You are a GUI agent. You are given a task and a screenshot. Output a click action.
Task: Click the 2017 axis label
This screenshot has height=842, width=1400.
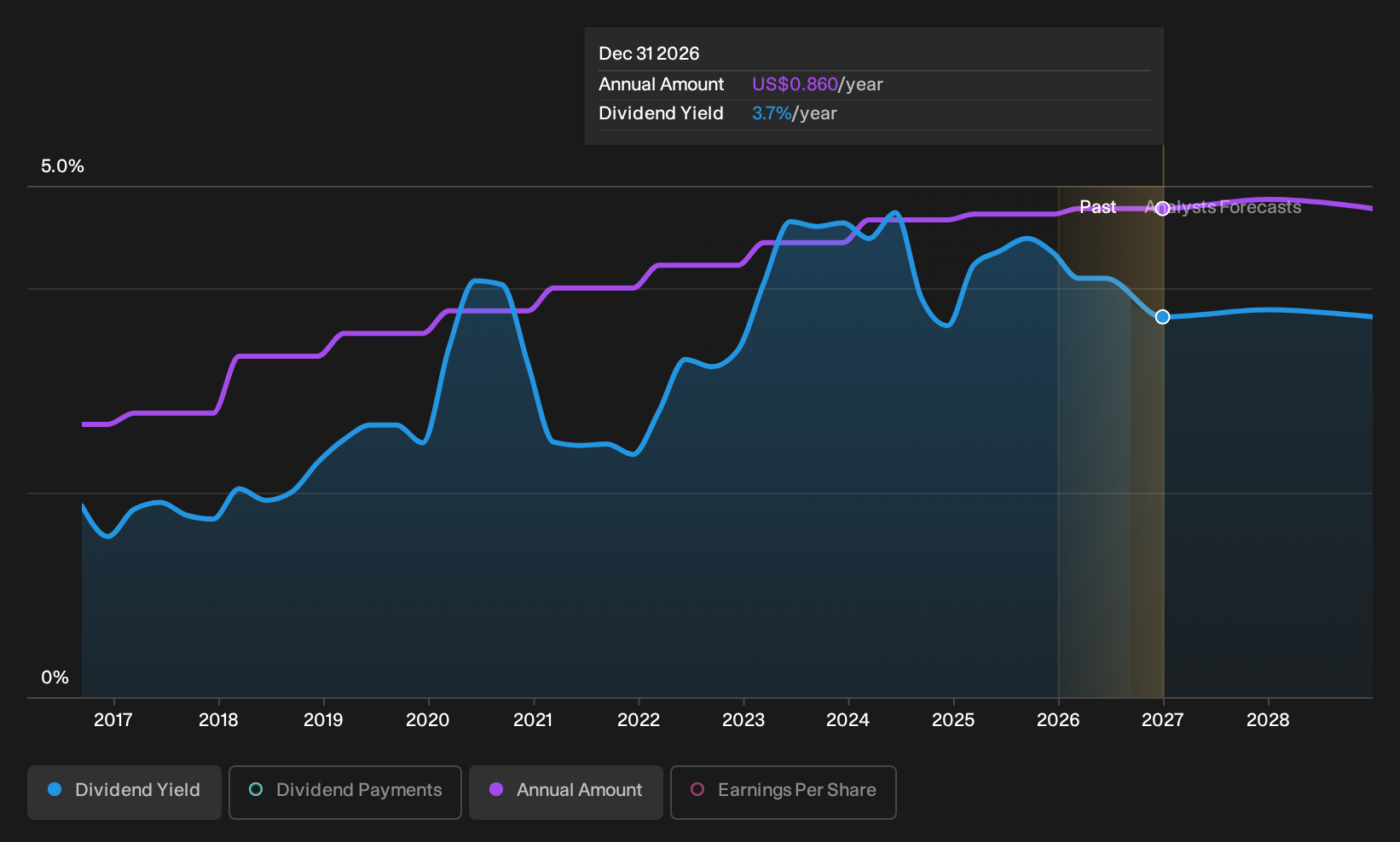(x=113, y=720)
